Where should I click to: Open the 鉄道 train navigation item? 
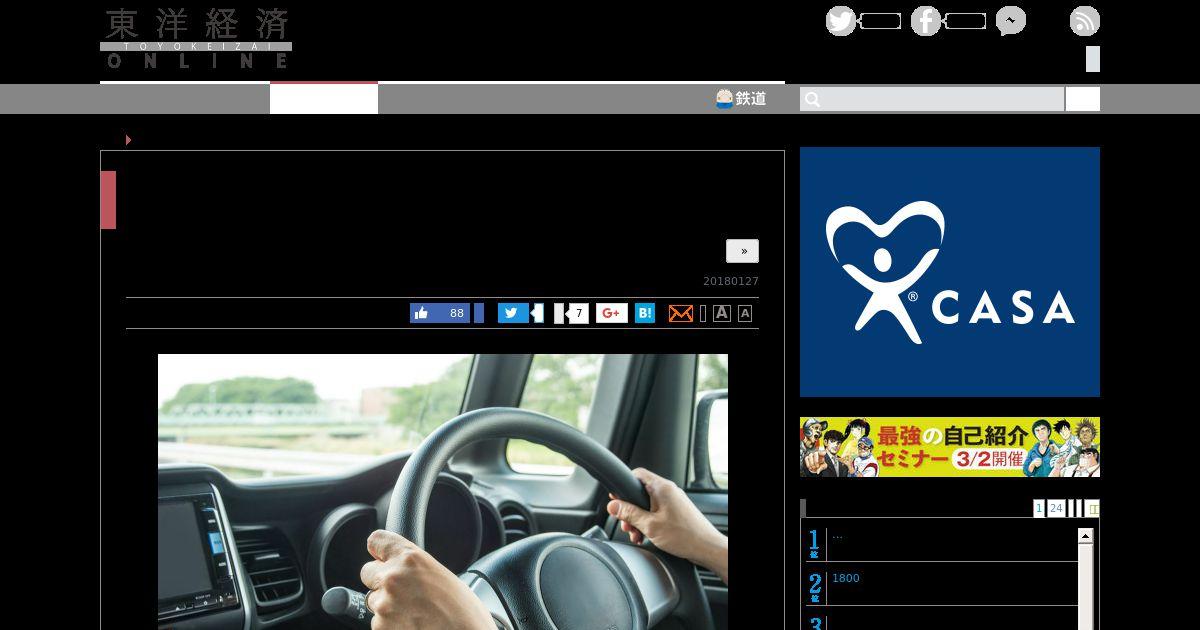click(741, 99)
